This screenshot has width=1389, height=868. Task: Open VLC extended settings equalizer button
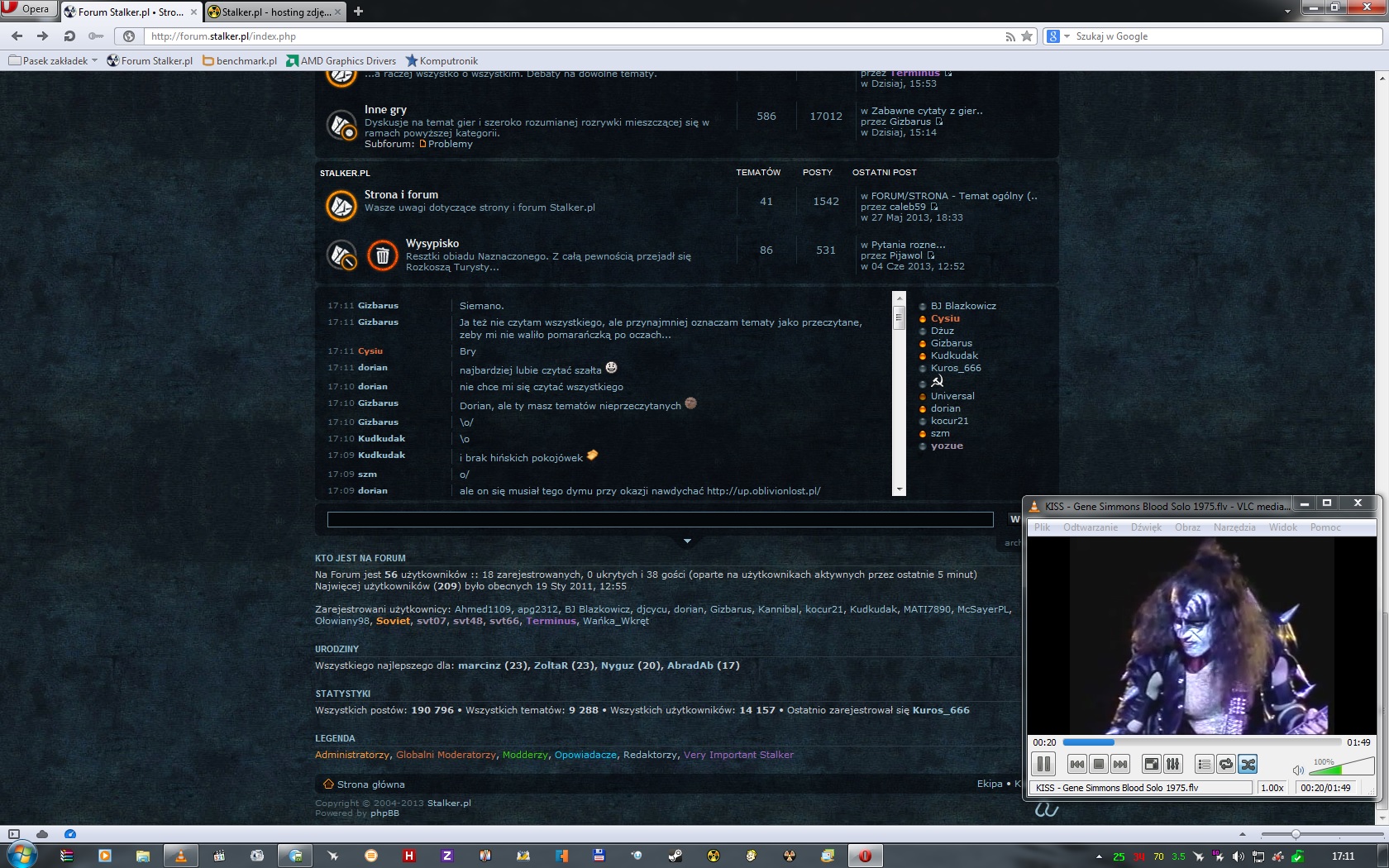tap(1172, 764)
